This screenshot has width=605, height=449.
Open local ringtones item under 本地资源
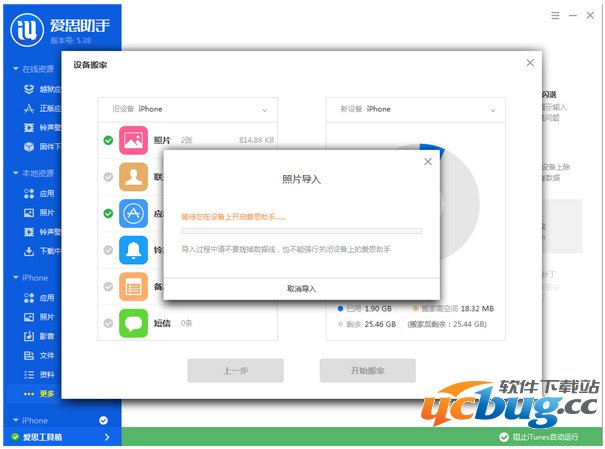(x=42, y=231)
